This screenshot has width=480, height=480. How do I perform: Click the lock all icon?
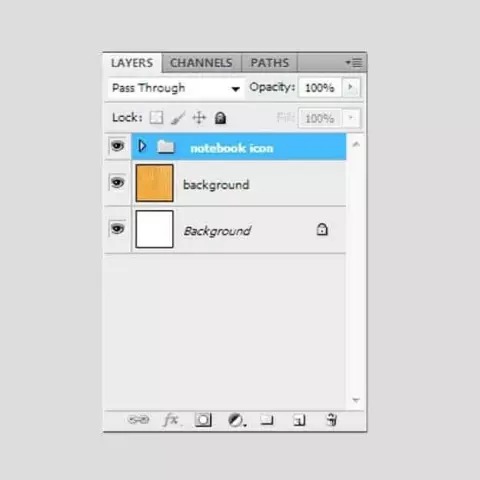(x=220, y=118)
